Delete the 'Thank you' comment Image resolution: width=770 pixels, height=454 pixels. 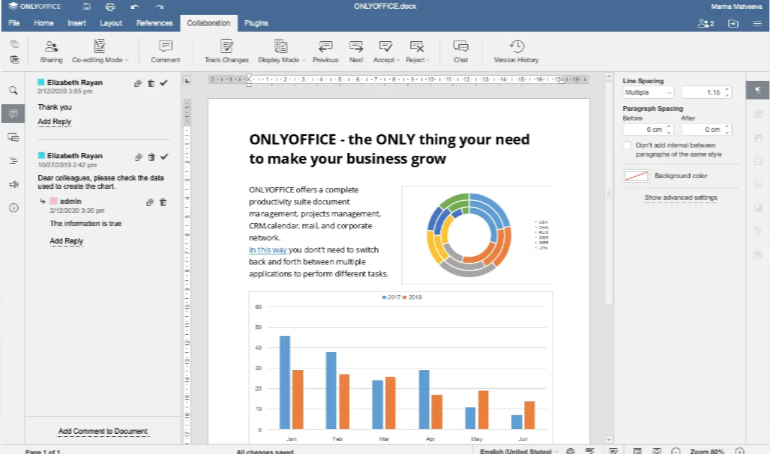(x=151, y=83)
